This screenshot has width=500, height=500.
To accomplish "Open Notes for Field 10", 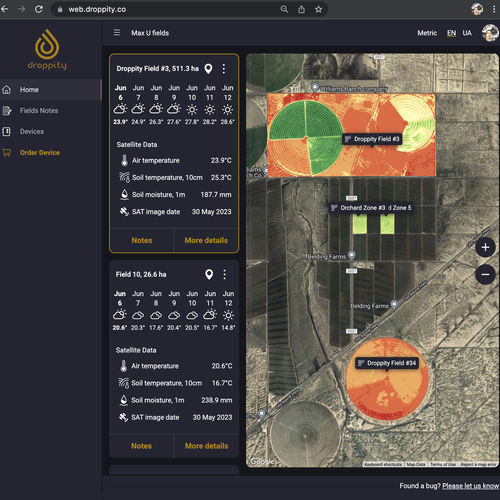I will coord(141,446).
